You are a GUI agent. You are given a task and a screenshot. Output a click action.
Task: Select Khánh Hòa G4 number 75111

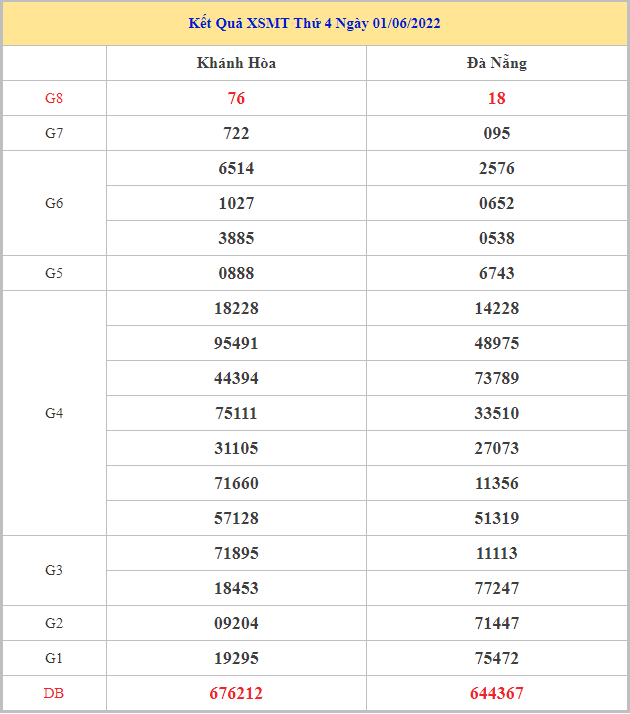(x=236, y=413)
